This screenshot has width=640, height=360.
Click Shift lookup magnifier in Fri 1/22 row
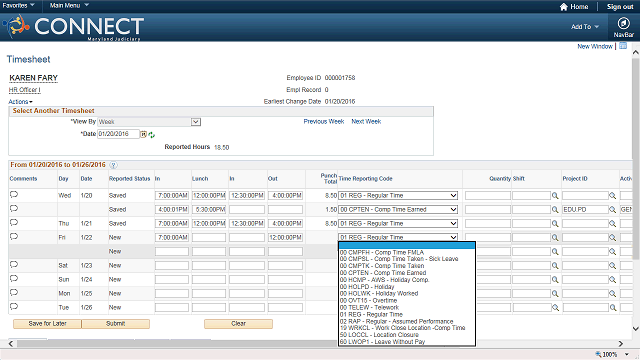[555, 238]
